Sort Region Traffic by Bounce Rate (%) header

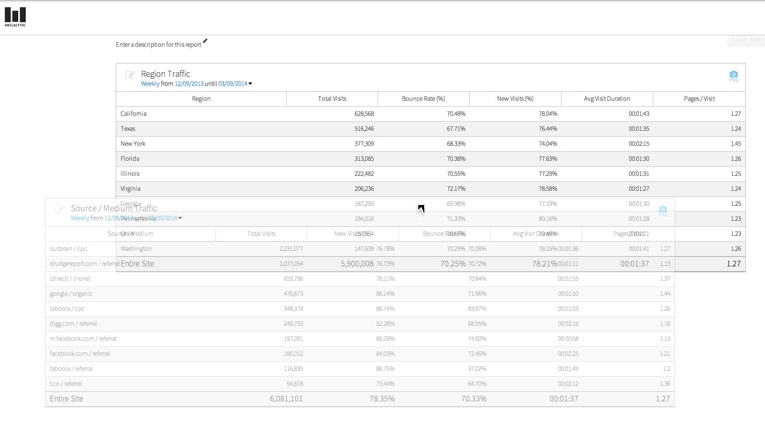(x=423, y=99)
